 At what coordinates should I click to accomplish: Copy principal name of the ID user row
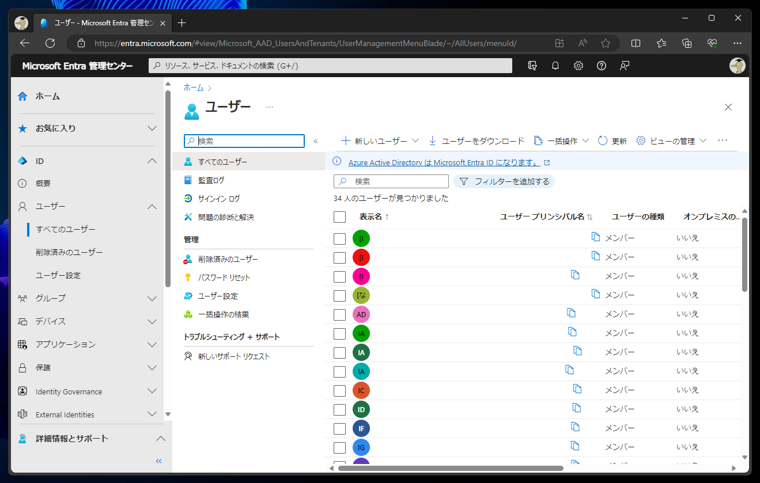576,408
